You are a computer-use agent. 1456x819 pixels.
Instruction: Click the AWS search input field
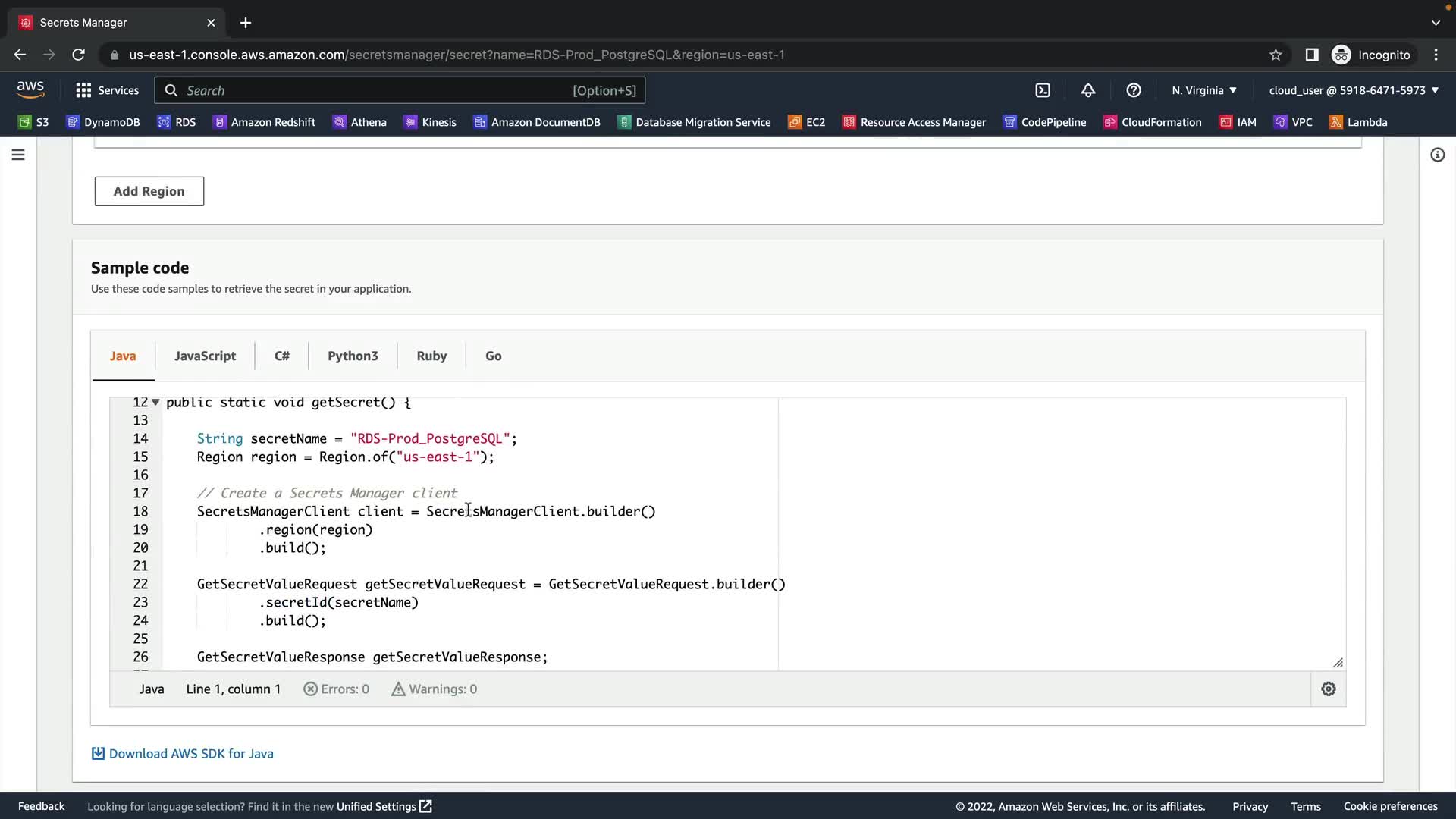point(379,90)
